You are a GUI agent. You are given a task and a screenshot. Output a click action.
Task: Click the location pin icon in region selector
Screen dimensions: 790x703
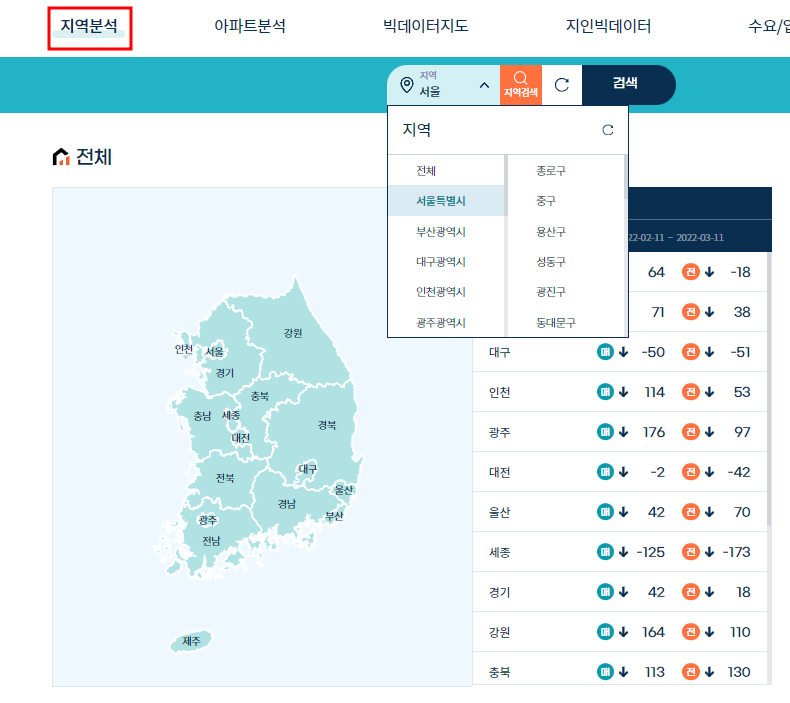(x=407, y=85)
